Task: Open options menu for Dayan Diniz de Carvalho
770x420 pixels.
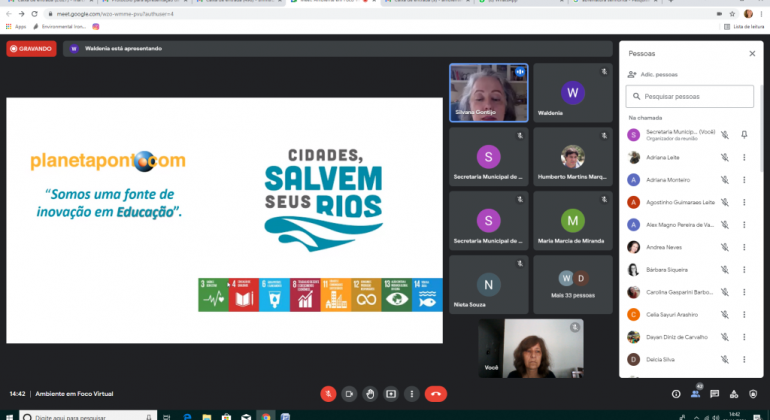Action: click(744, 337)
